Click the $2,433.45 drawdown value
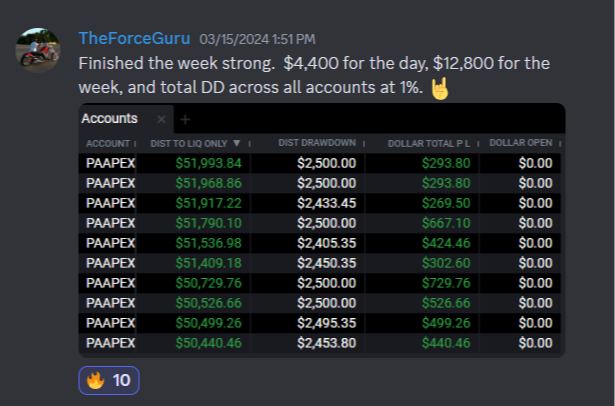 (326, 203)
